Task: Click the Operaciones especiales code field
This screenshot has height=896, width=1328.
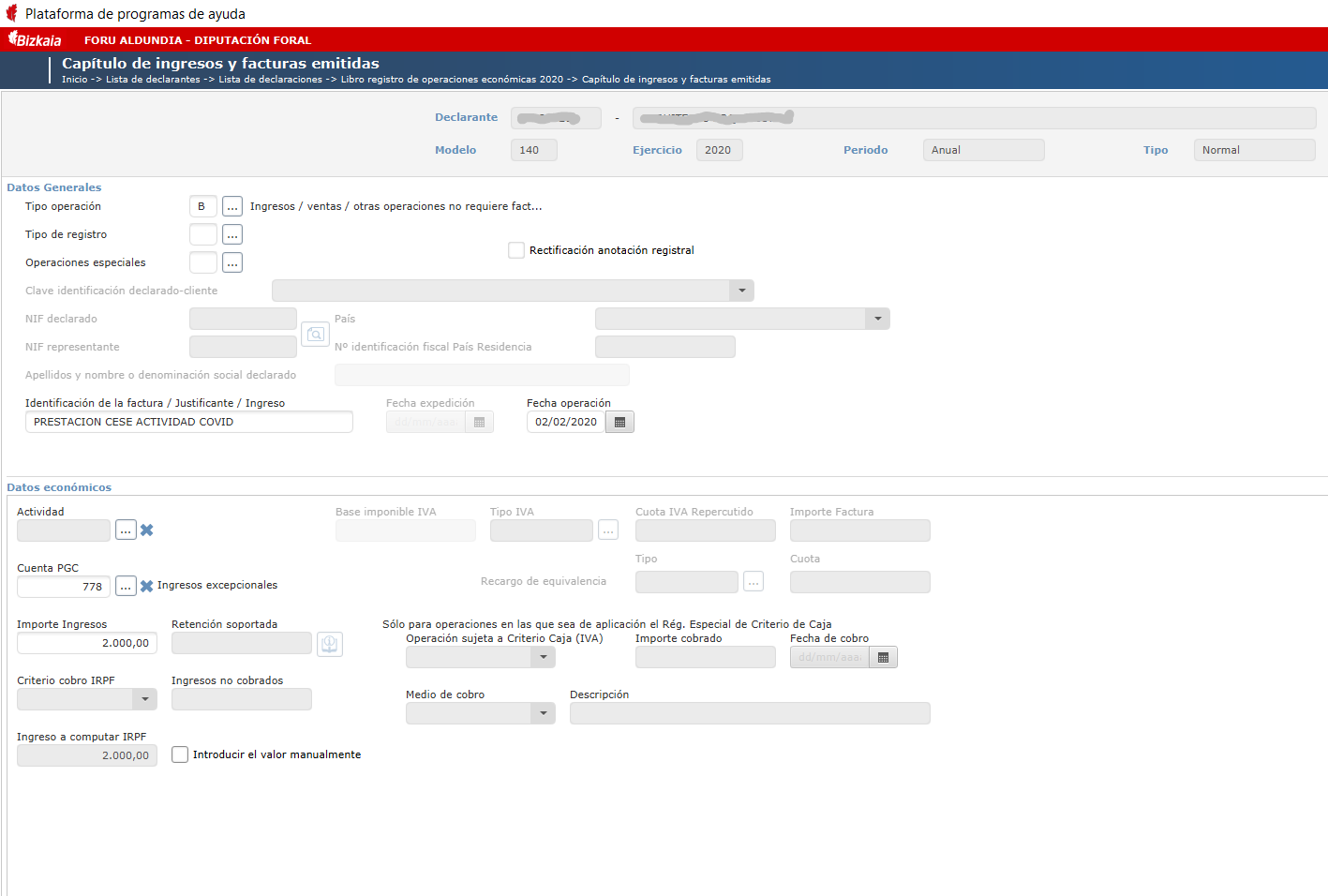Action: [x=203, y=262]
